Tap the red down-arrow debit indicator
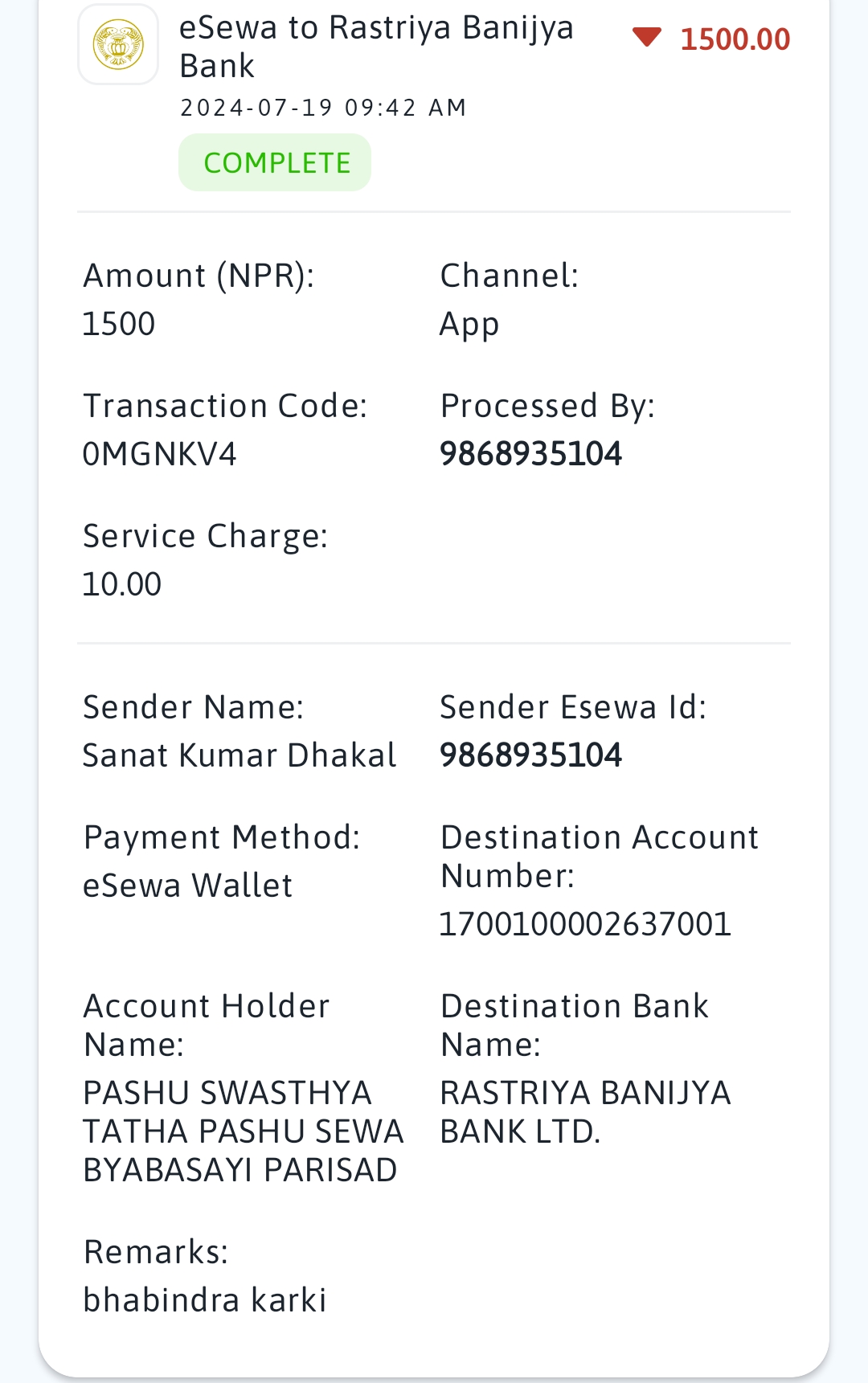Screen dimensions: 868x1383 pos(646,37)
